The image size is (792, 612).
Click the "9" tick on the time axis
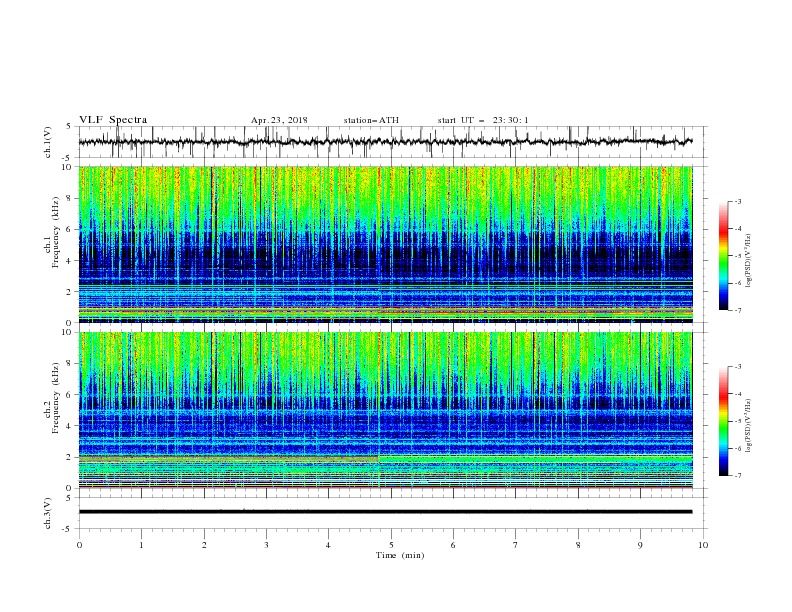pos(640,545)
